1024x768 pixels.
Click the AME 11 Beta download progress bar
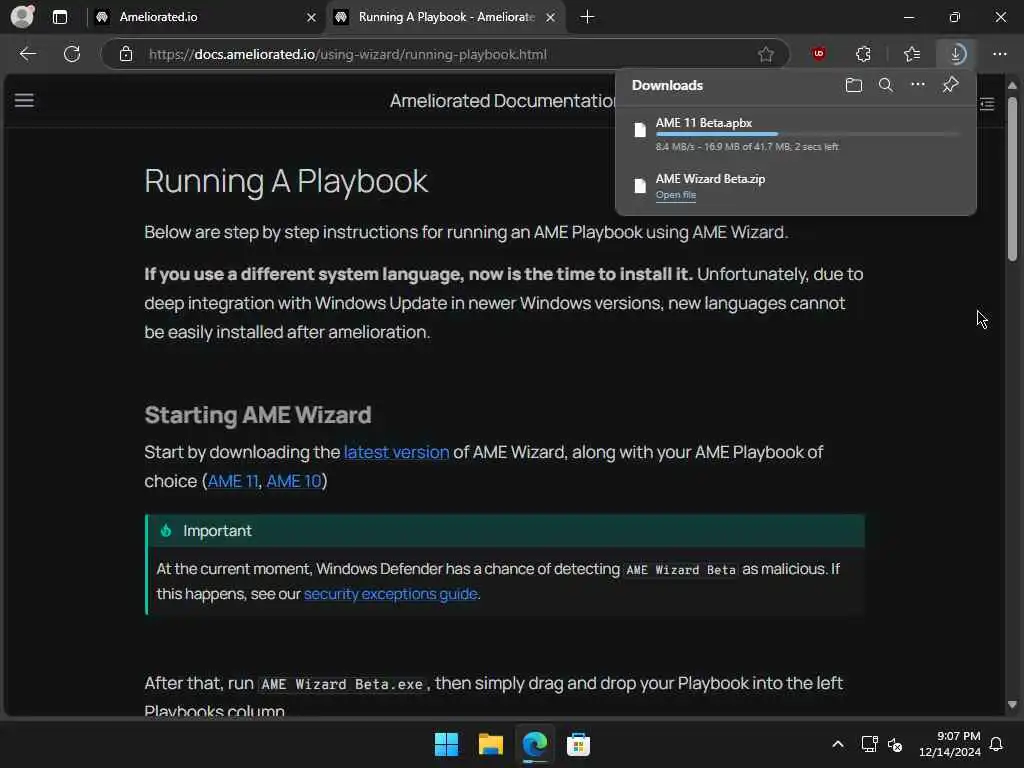point(807,134)
